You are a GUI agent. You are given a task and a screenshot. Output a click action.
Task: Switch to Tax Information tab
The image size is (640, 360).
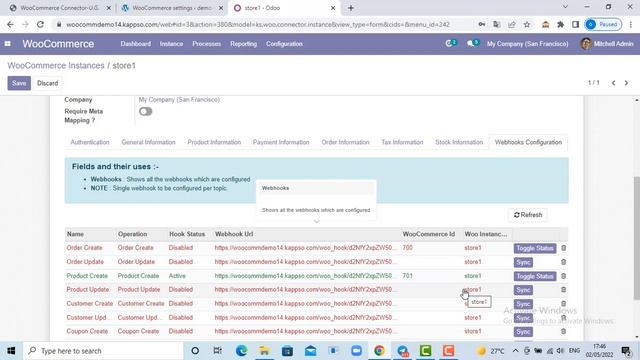pos(402,142)
